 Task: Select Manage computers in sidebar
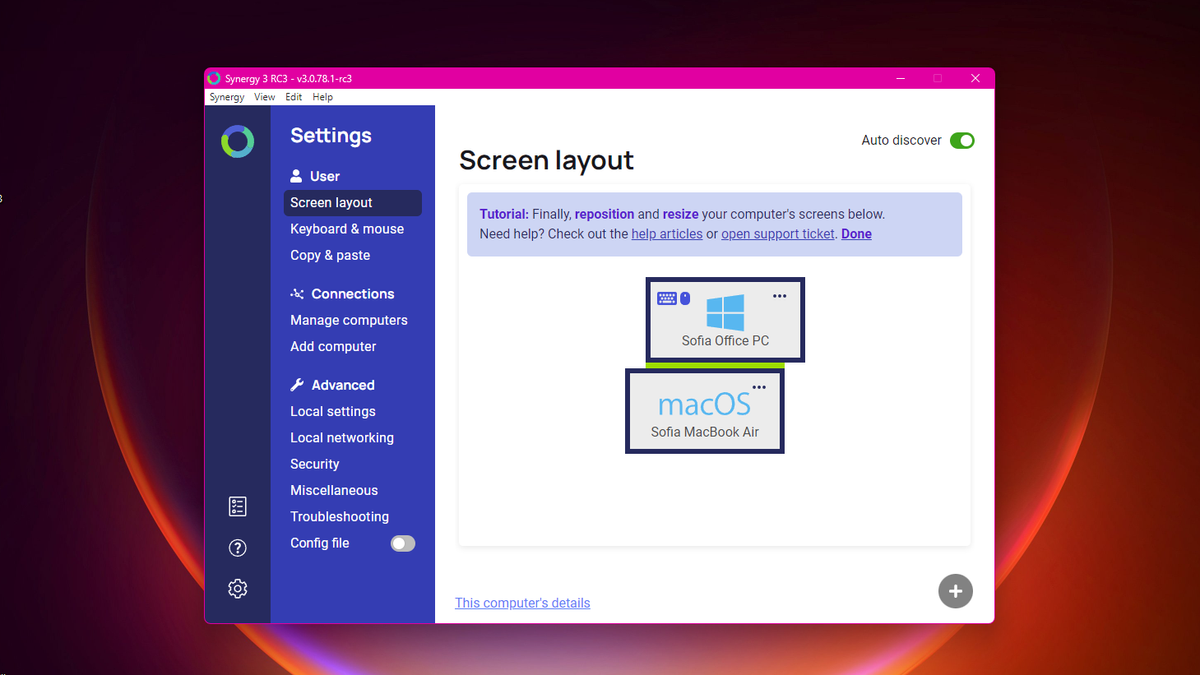pyautogui.click(x=348, y=320)
